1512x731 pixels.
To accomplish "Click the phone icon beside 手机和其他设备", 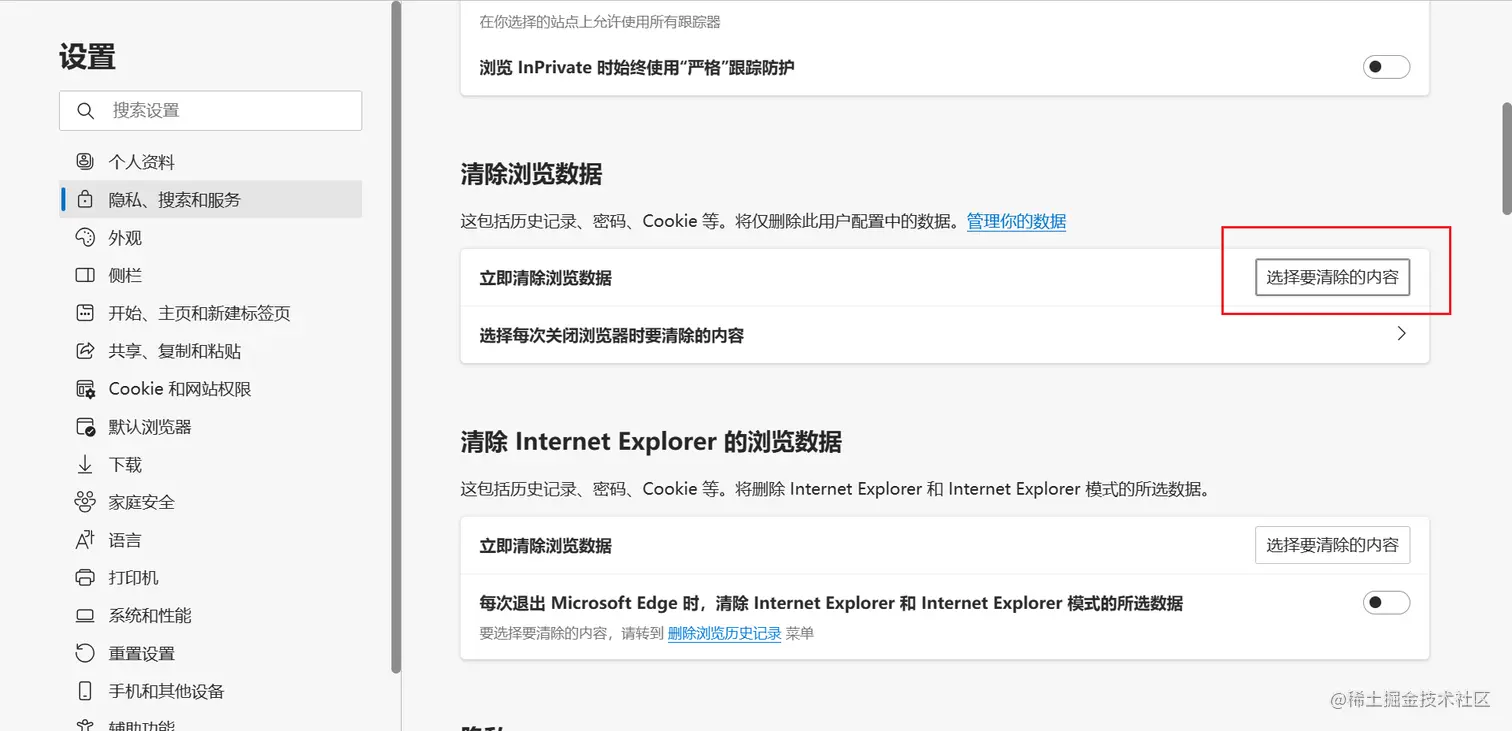I will coord(85,692).
